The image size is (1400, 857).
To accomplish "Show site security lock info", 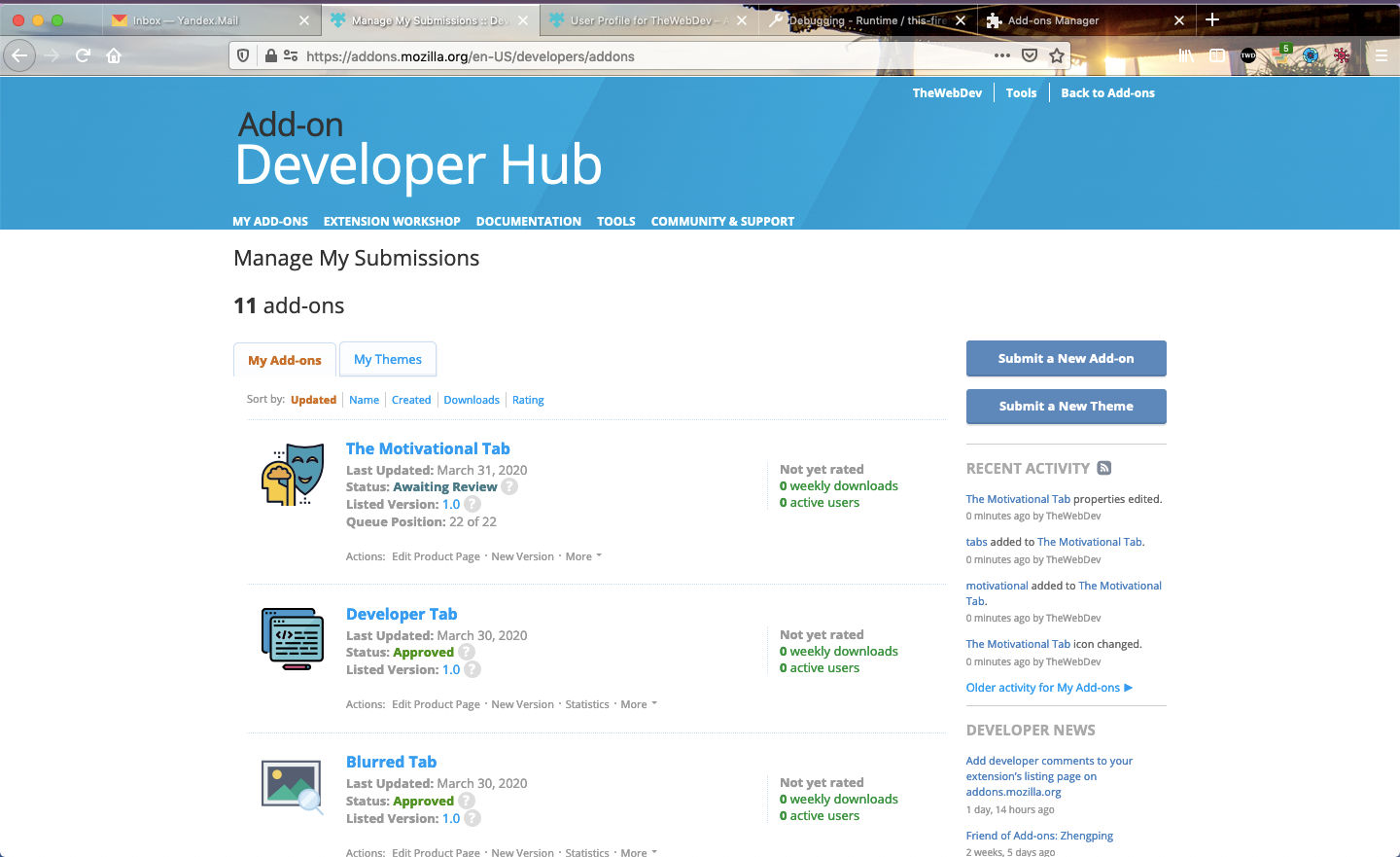I will coord(271,56).
